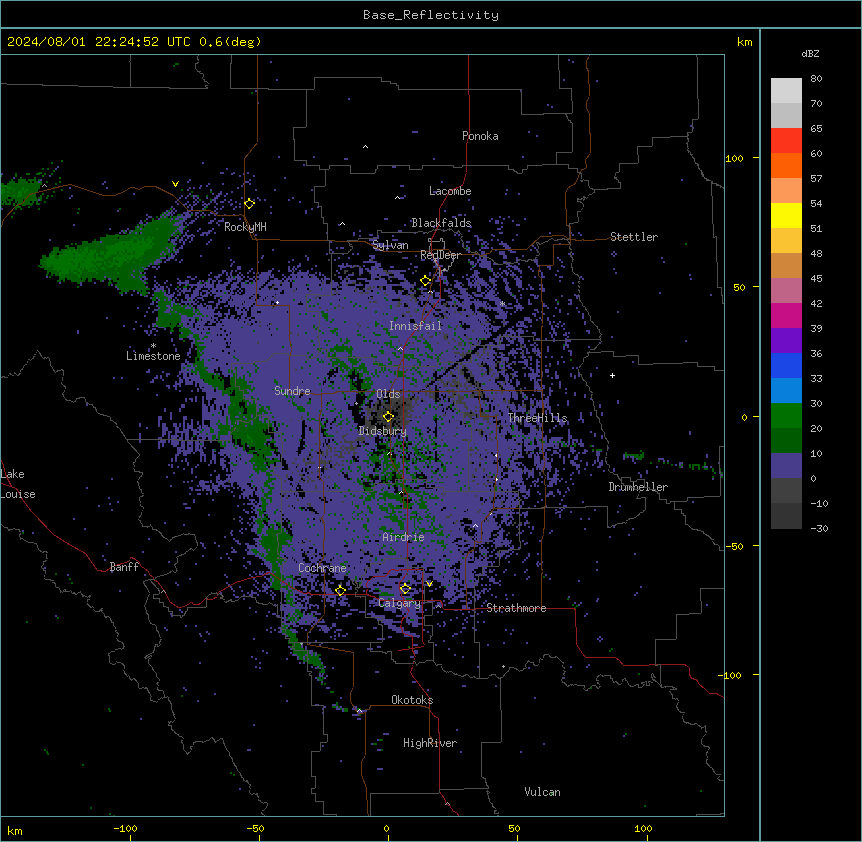Click the Banff town label
Screen dimensions: 862x842
coord(124,567)
